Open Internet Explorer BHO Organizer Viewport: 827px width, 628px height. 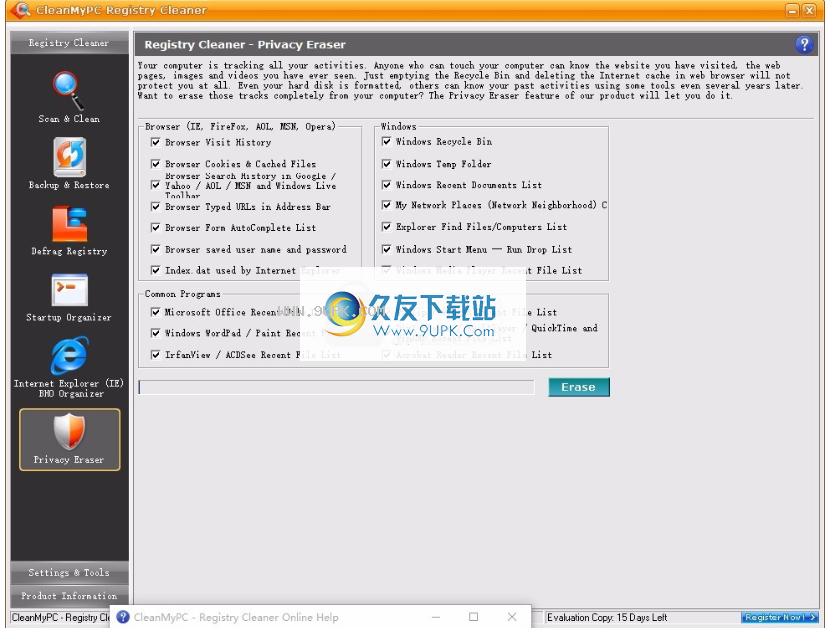(69, 368)
